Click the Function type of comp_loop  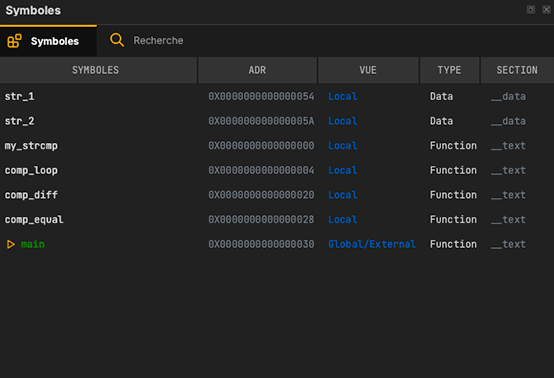(453, 171)
